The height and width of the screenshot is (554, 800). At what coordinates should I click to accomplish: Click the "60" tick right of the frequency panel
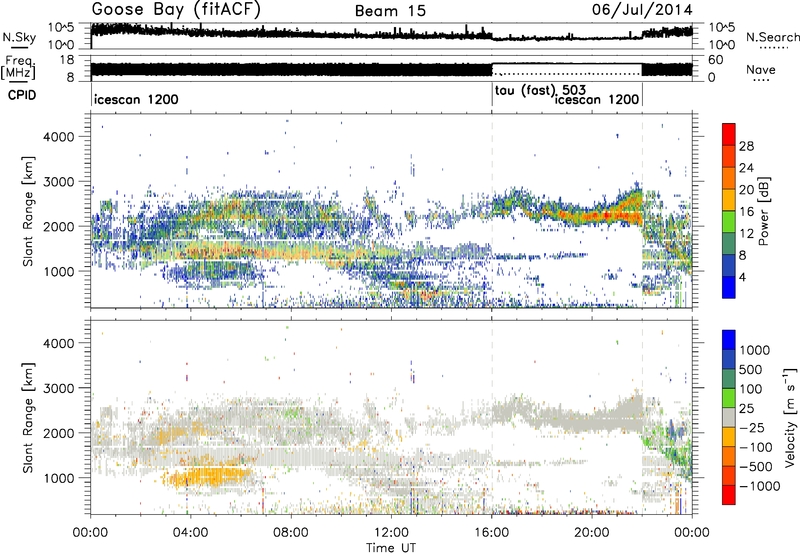point(715,60)
